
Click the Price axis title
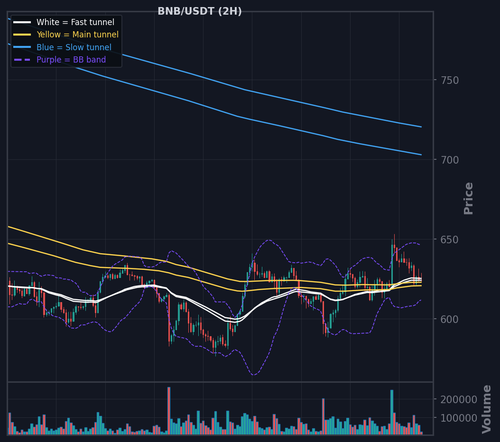[468, 198]
